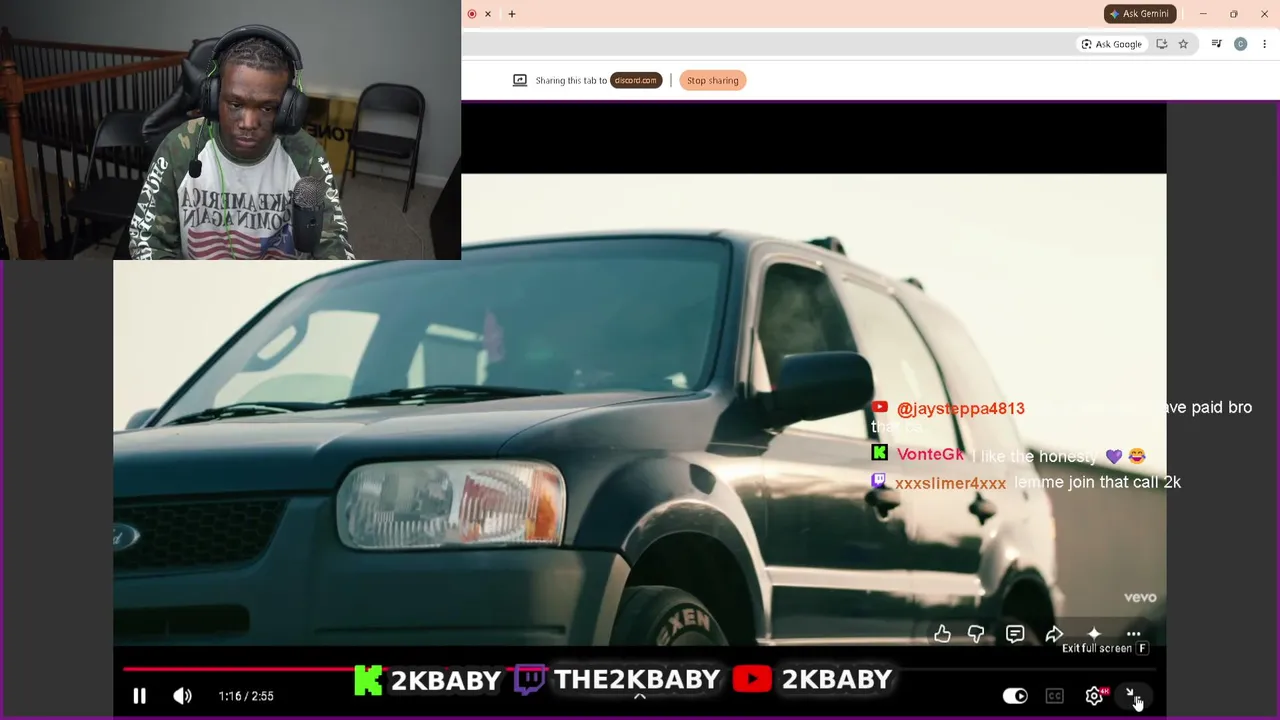Seek along the red video progress bar
The width and height of the screenshot is (1280, 720).
[640, 670]
